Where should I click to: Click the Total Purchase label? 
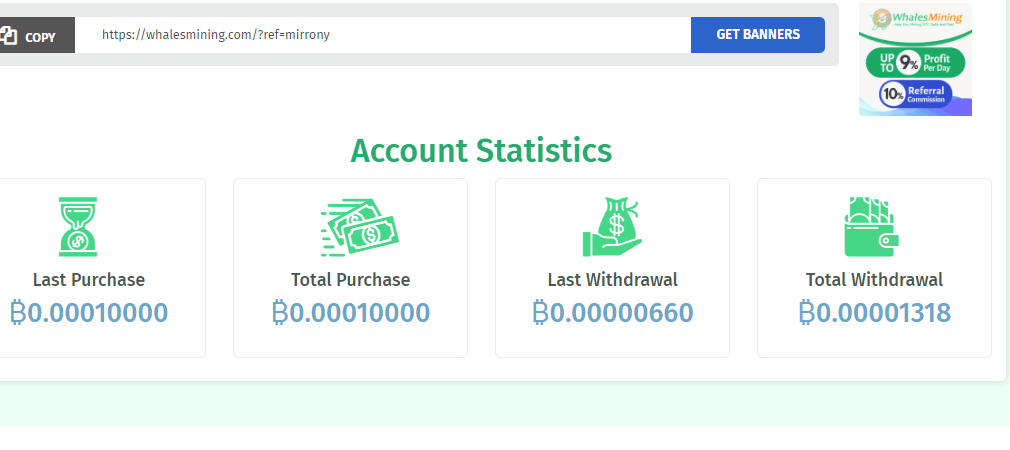click(x=350, y=280)
